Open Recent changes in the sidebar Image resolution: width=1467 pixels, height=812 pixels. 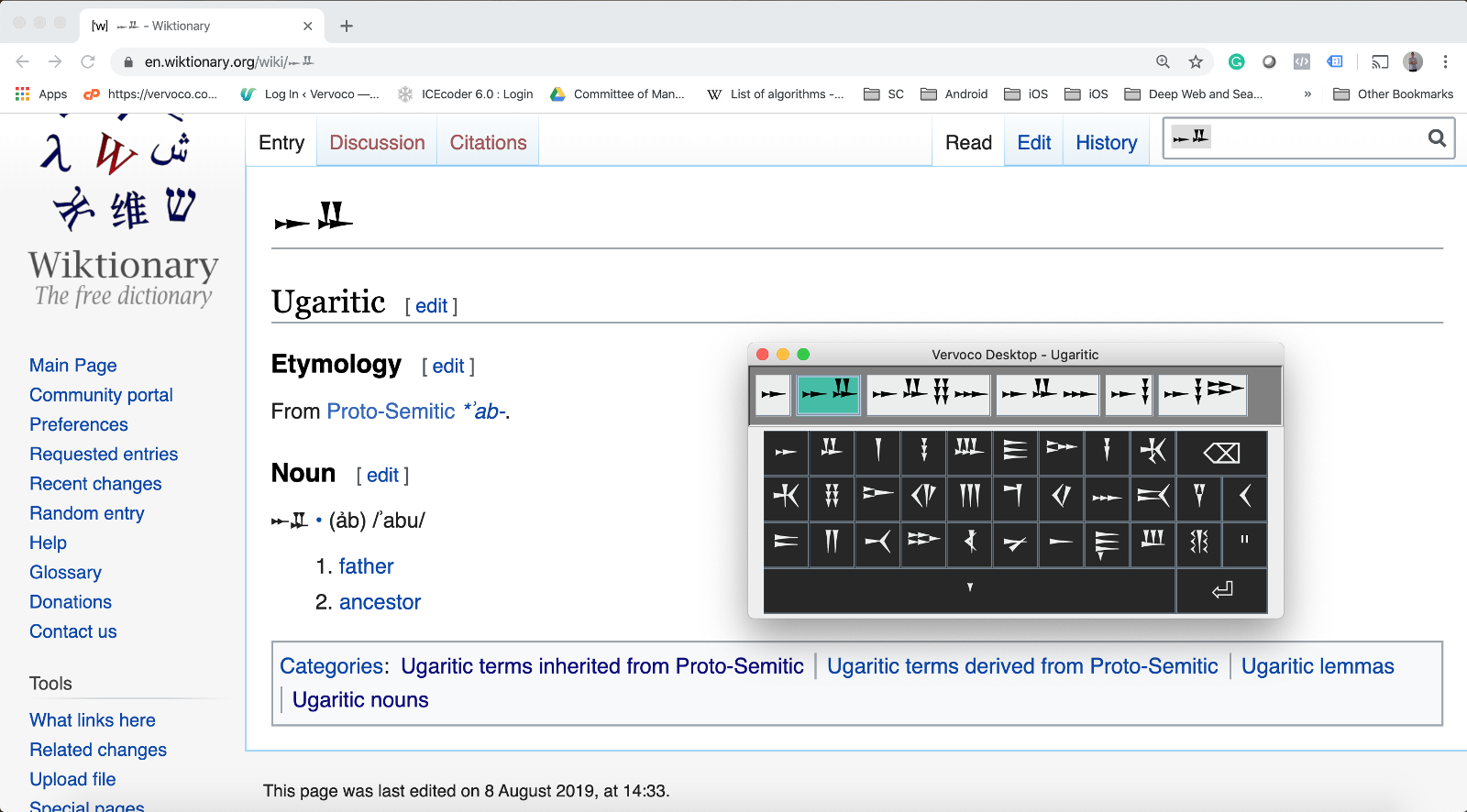click(x=95, y=484)
